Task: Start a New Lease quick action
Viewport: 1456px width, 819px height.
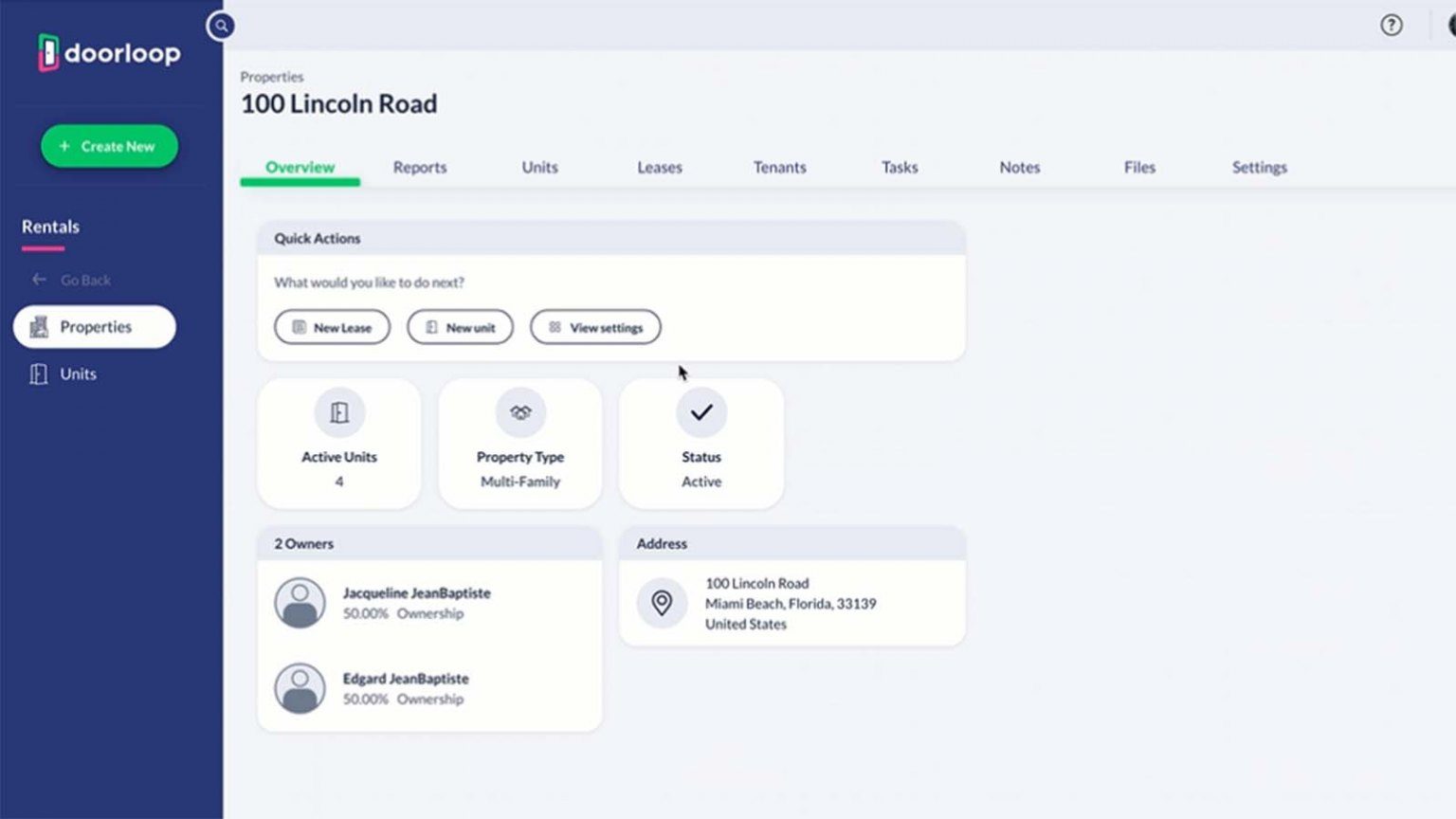Action: pyautogui.click(x=332, y=327)
